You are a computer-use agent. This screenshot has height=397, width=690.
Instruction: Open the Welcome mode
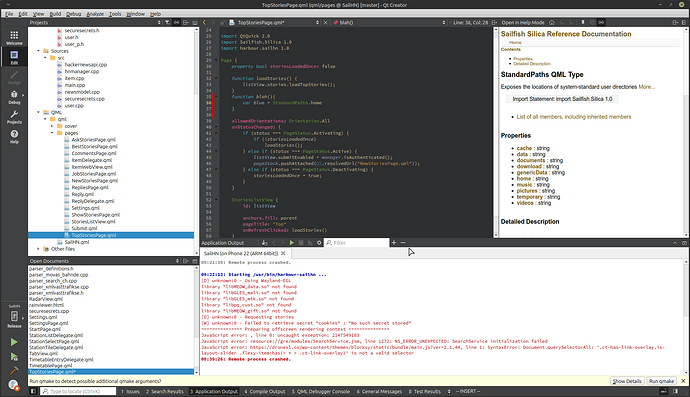coord(14,37)
